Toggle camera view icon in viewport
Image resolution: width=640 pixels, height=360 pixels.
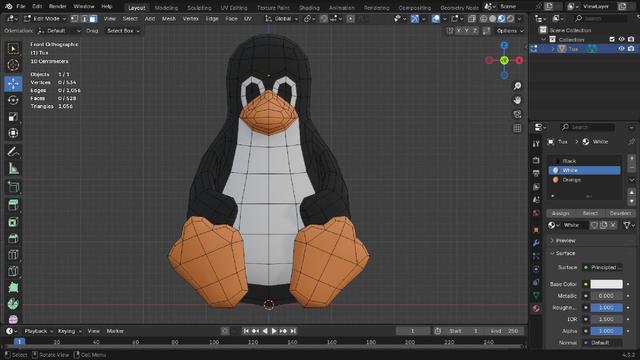pyautogui.click(x=517, y=114)
